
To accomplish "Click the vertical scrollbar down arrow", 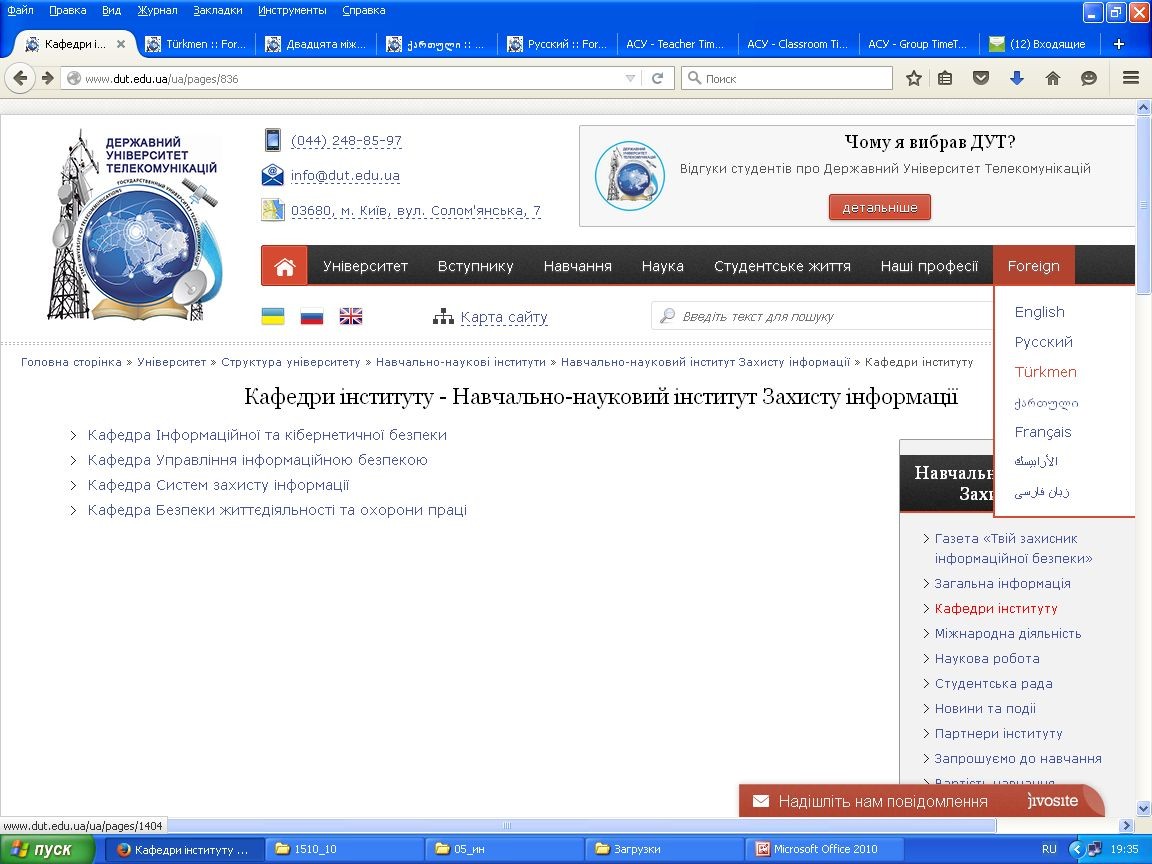I will click(x=1144, y=809).
